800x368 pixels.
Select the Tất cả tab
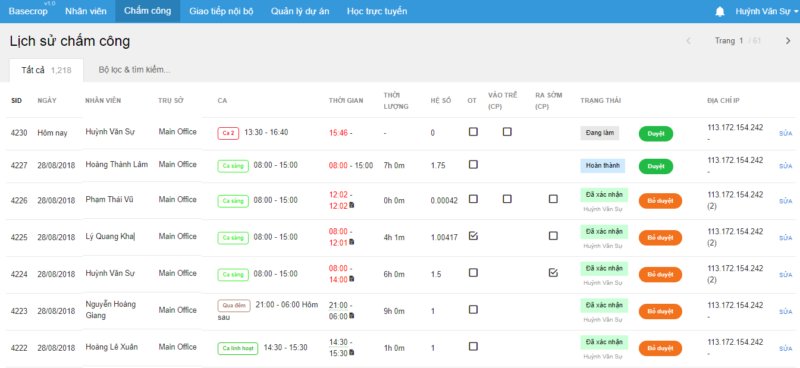point(46,70)
